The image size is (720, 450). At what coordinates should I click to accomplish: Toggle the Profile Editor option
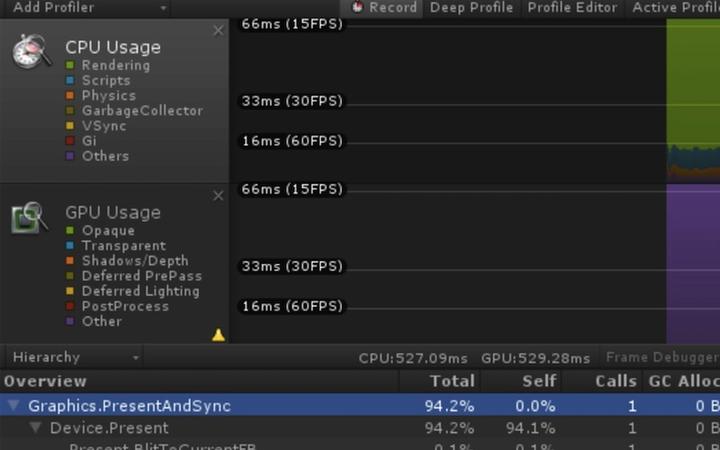tap(572, 8)
